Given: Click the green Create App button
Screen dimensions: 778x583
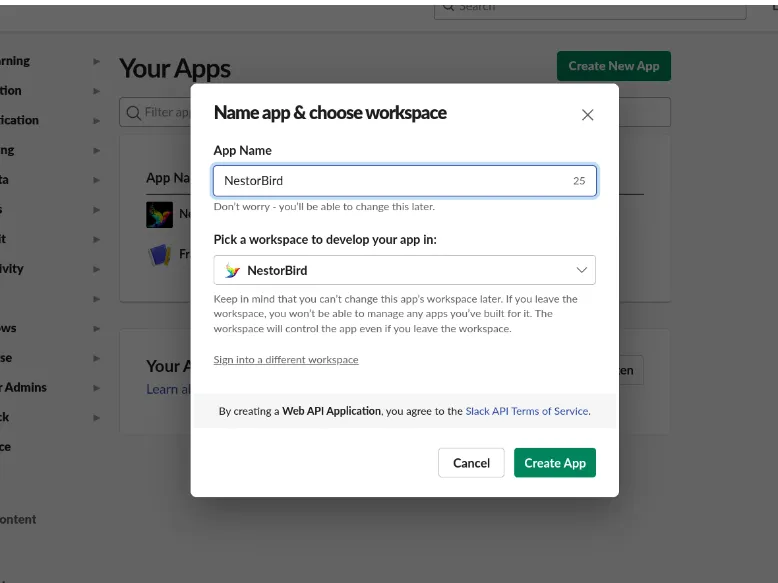Looking at the screenshot, I should pyautogui.click(x=555, y=463).
